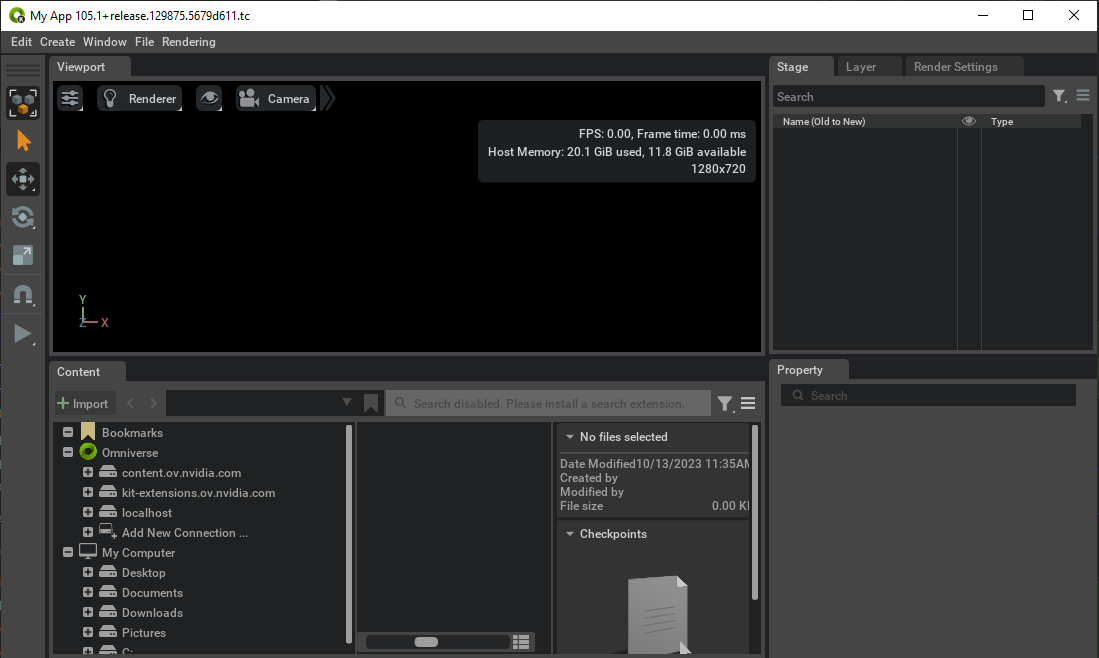This screenshot has height=658, width=1099.
Task: Toggle grid/list view icon
Action: tap(521, 642)
